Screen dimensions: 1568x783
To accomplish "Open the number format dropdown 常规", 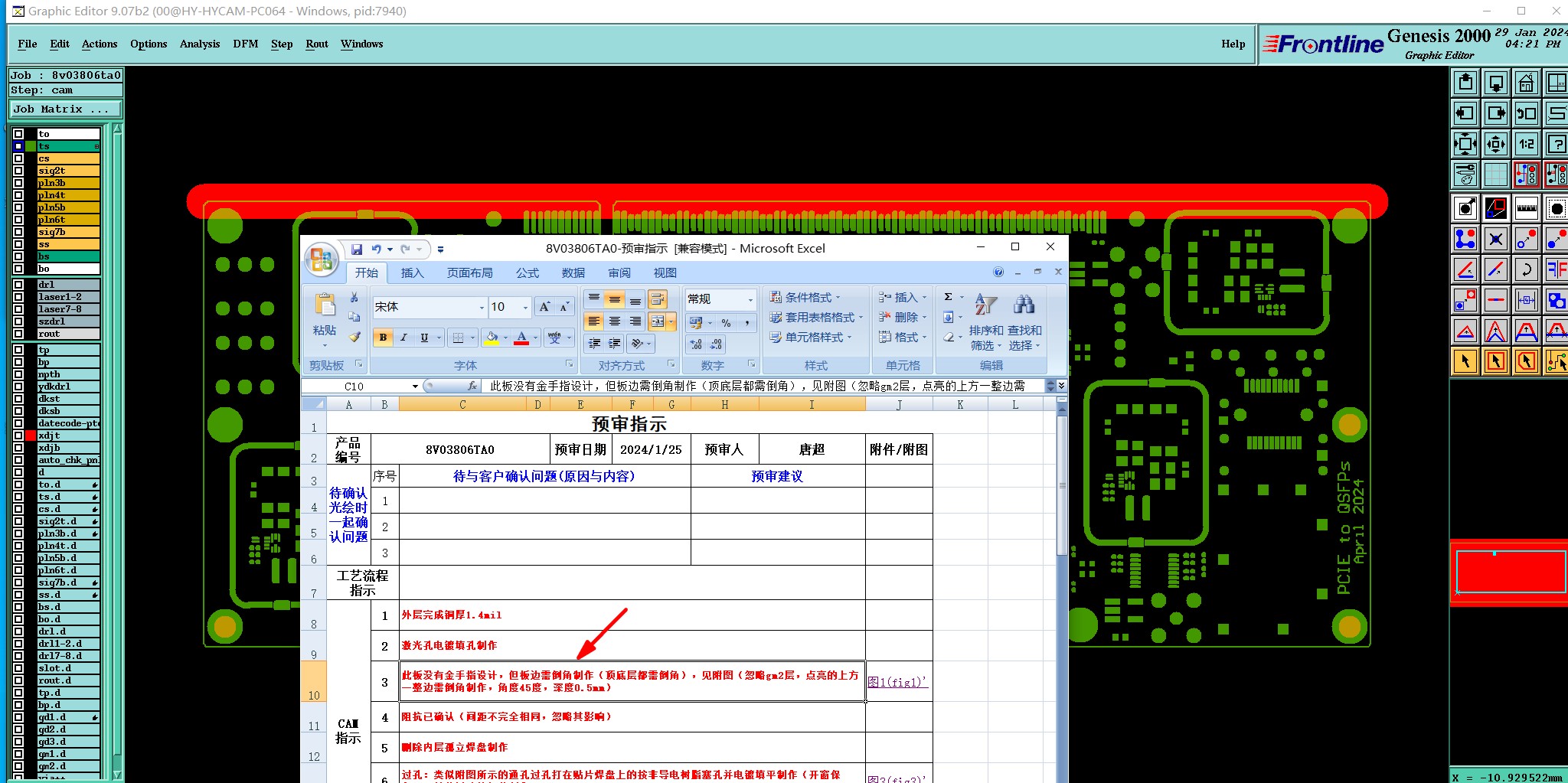I will coord(750,299).
